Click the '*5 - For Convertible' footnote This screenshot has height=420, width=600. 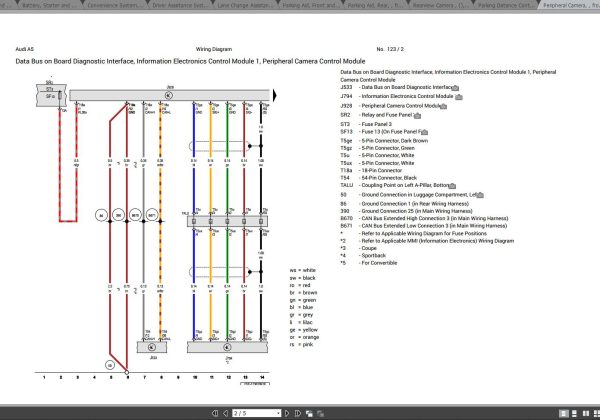click(x=369, y=263)
